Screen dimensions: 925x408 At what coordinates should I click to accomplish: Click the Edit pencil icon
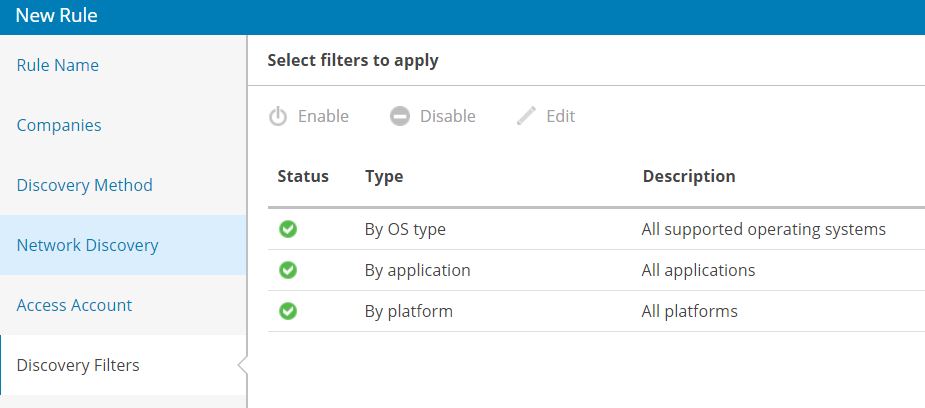click(526, 116)
